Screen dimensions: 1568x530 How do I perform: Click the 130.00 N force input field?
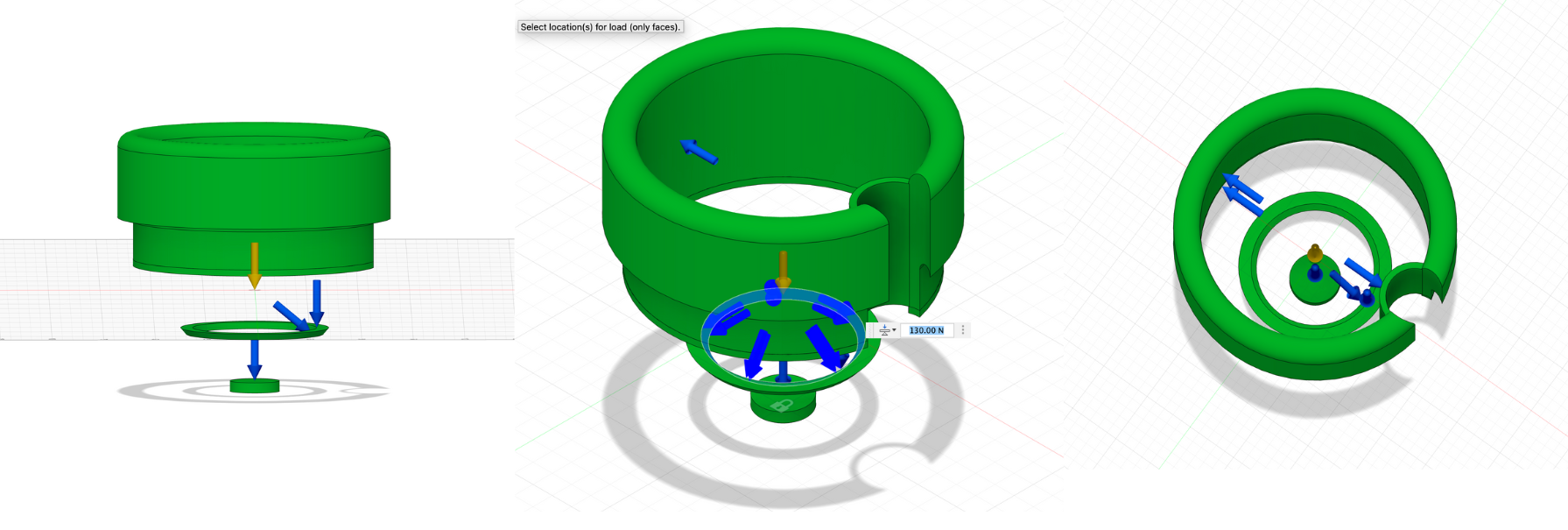[x=925, y=330]
